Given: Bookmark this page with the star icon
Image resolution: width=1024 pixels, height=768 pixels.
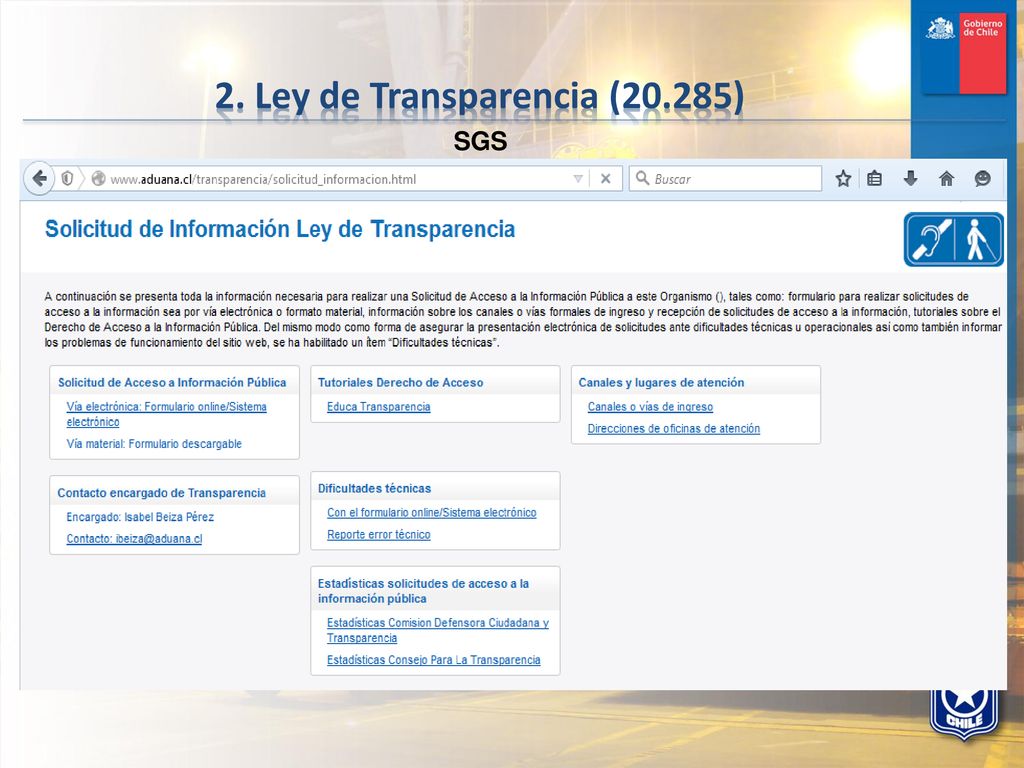Looking at the screenshot, I should [843, 178].
